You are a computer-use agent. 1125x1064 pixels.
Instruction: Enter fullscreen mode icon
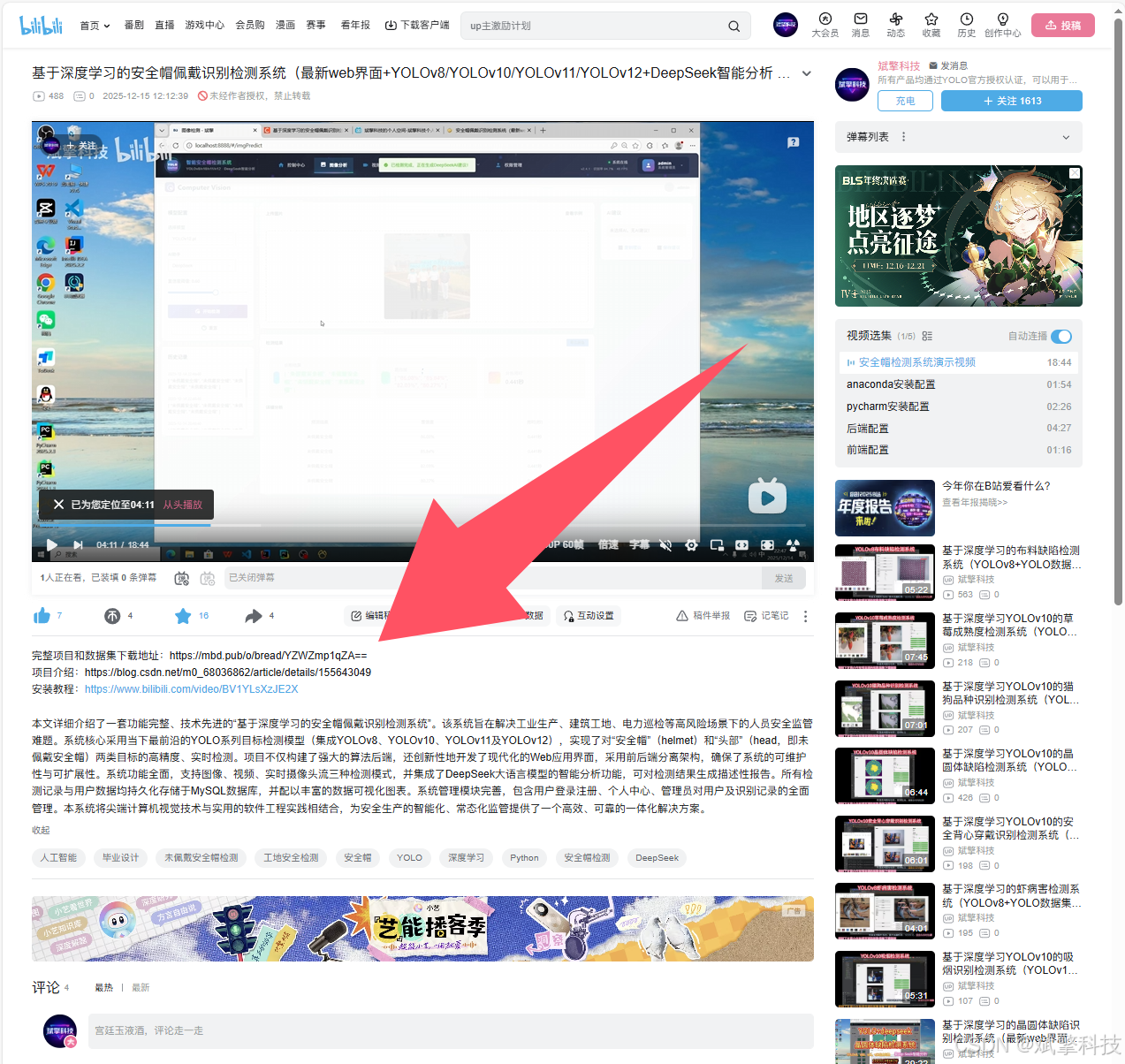(793, 545)
